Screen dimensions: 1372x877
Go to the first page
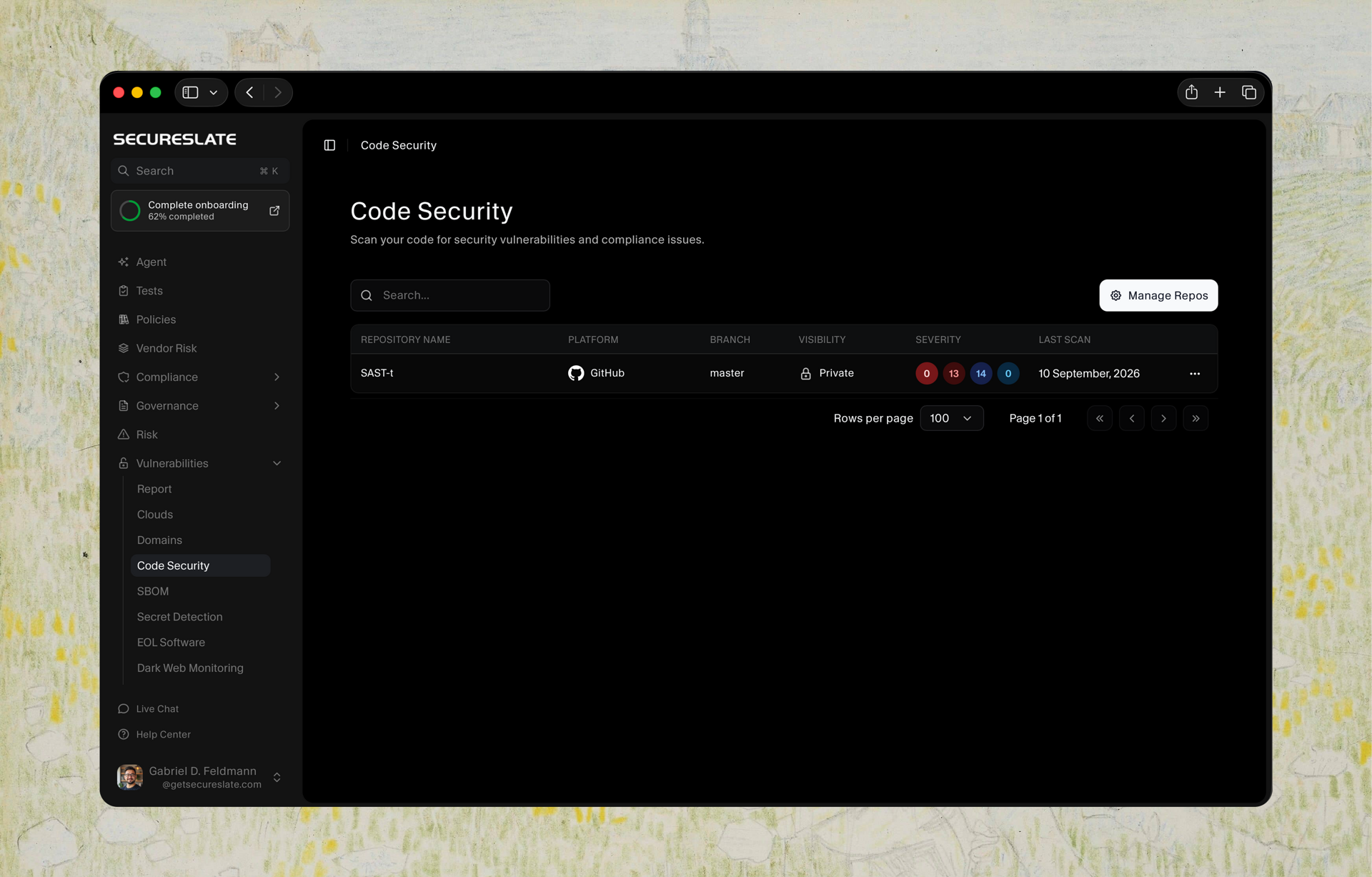pos(1100,418)
